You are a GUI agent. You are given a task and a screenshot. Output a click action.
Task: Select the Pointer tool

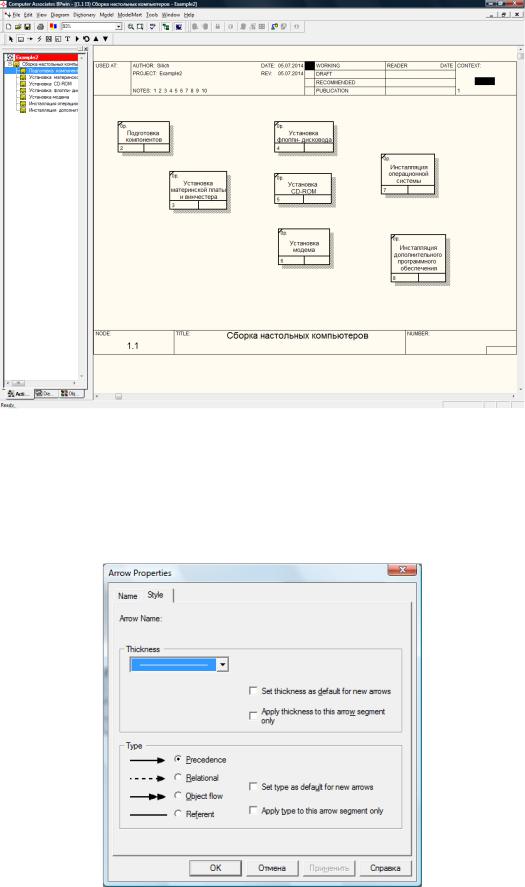pos(10,39)
